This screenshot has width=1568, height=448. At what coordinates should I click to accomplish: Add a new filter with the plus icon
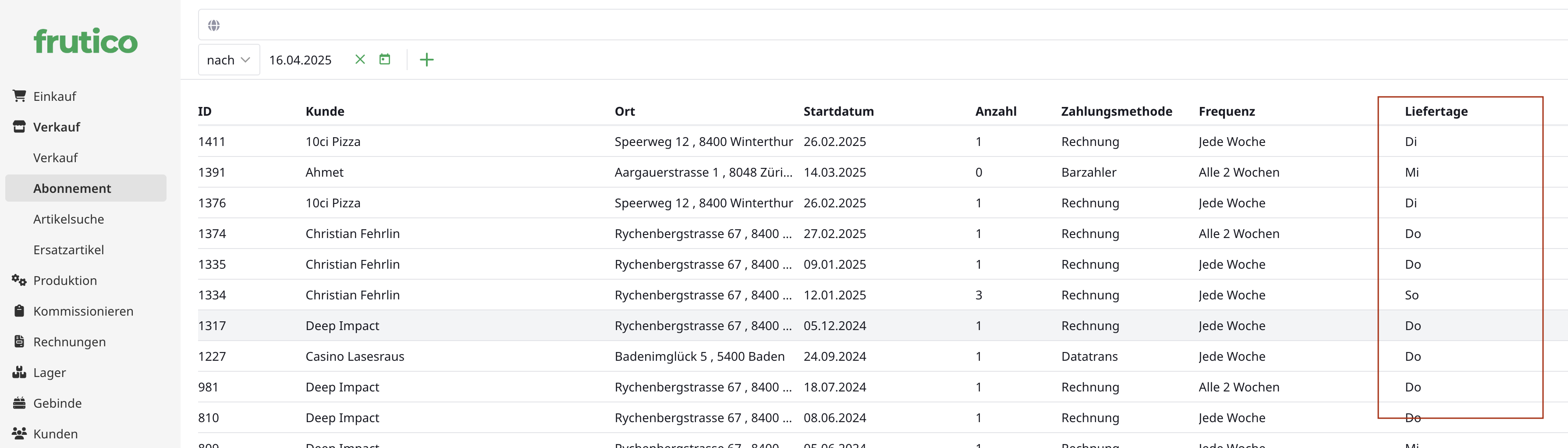coord(426,59)
